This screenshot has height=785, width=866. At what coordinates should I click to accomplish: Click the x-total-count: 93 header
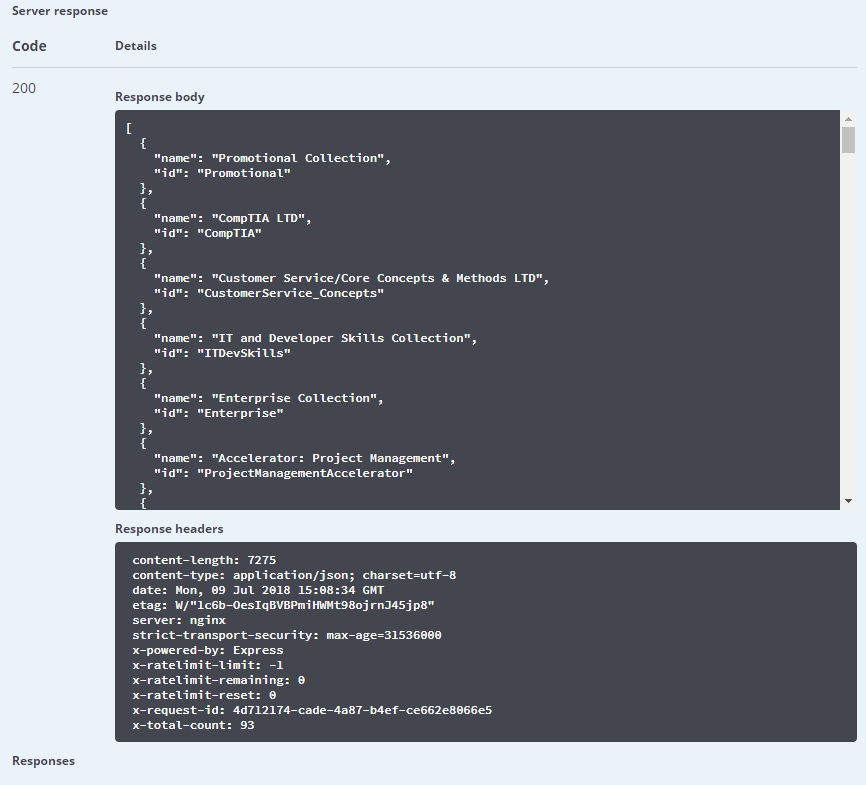(x=194, y=725)
